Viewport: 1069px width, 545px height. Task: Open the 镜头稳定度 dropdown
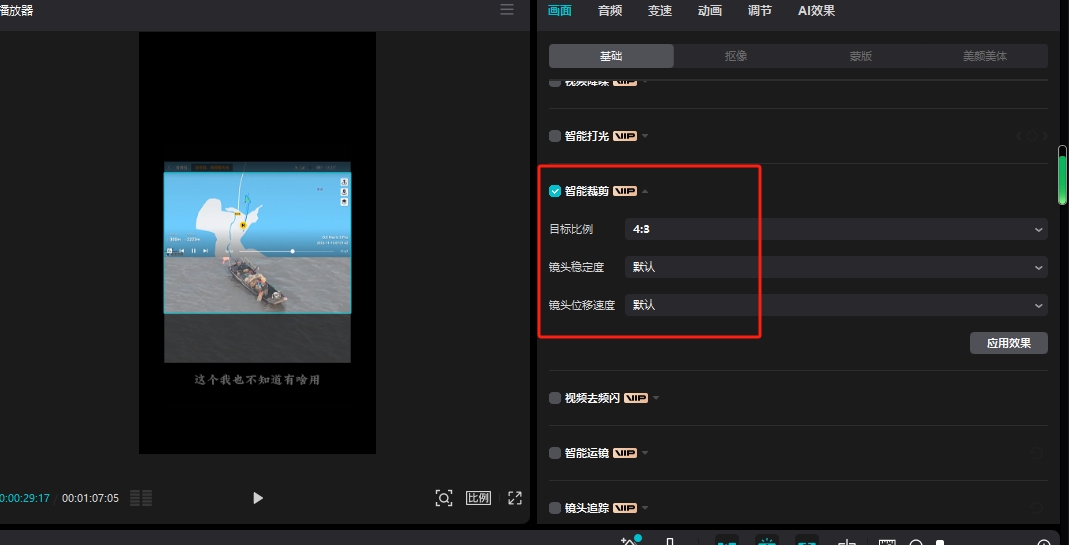tap(835, 267)
